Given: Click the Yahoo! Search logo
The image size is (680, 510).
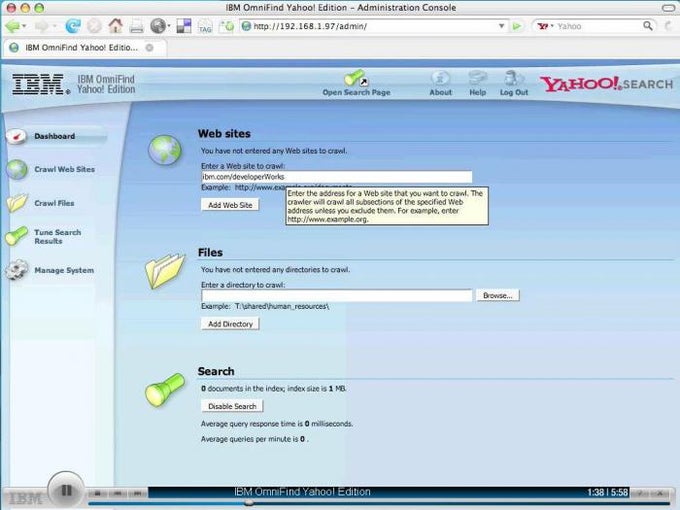Looking at the screenshot, I should click(606, 84).
